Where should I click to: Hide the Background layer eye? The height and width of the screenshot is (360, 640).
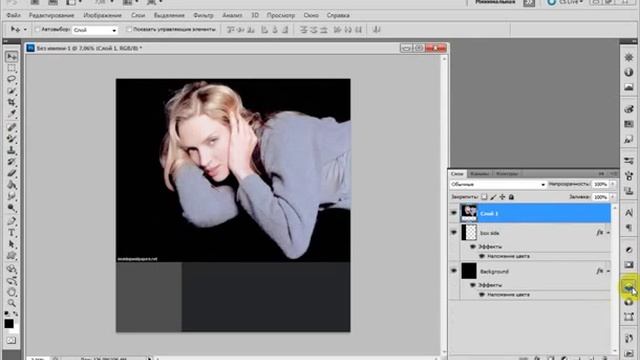[453, 271]
